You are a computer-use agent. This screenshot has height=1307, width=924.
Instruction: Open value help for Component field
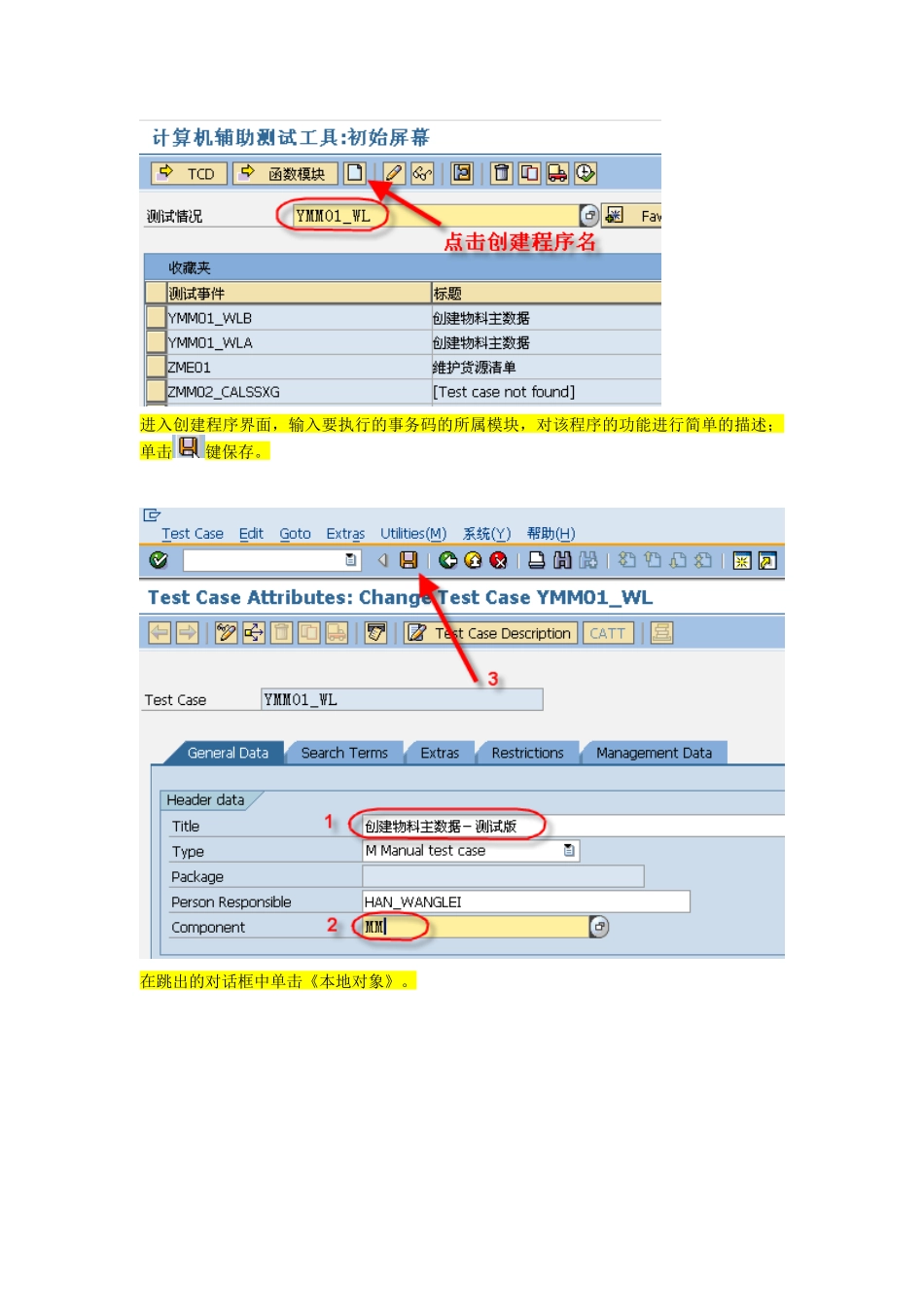tap(599, 927)
